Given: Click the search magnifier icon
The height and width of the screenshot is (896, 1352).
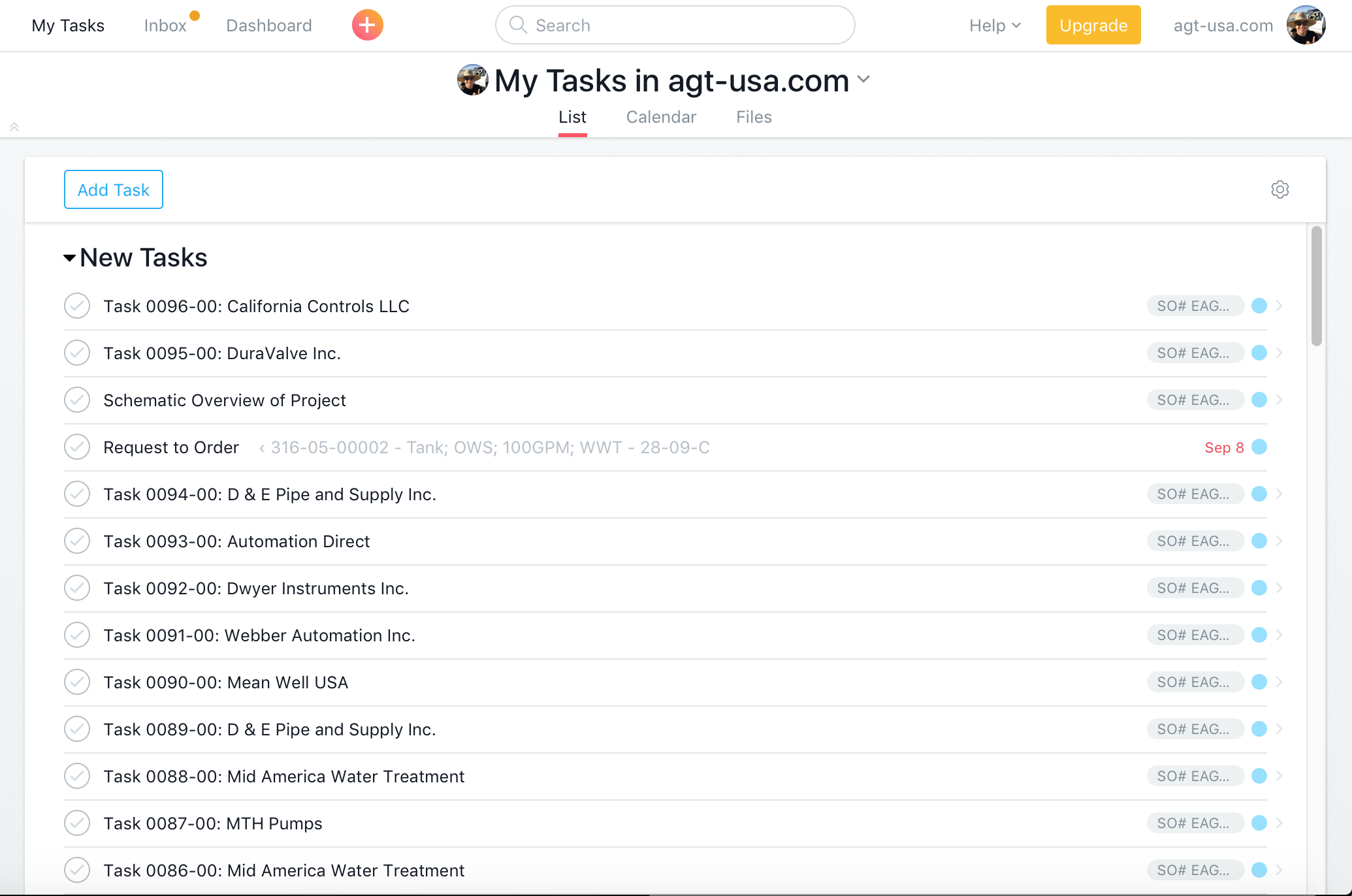Looking at the screenshot, I should [x=518, y=25].
